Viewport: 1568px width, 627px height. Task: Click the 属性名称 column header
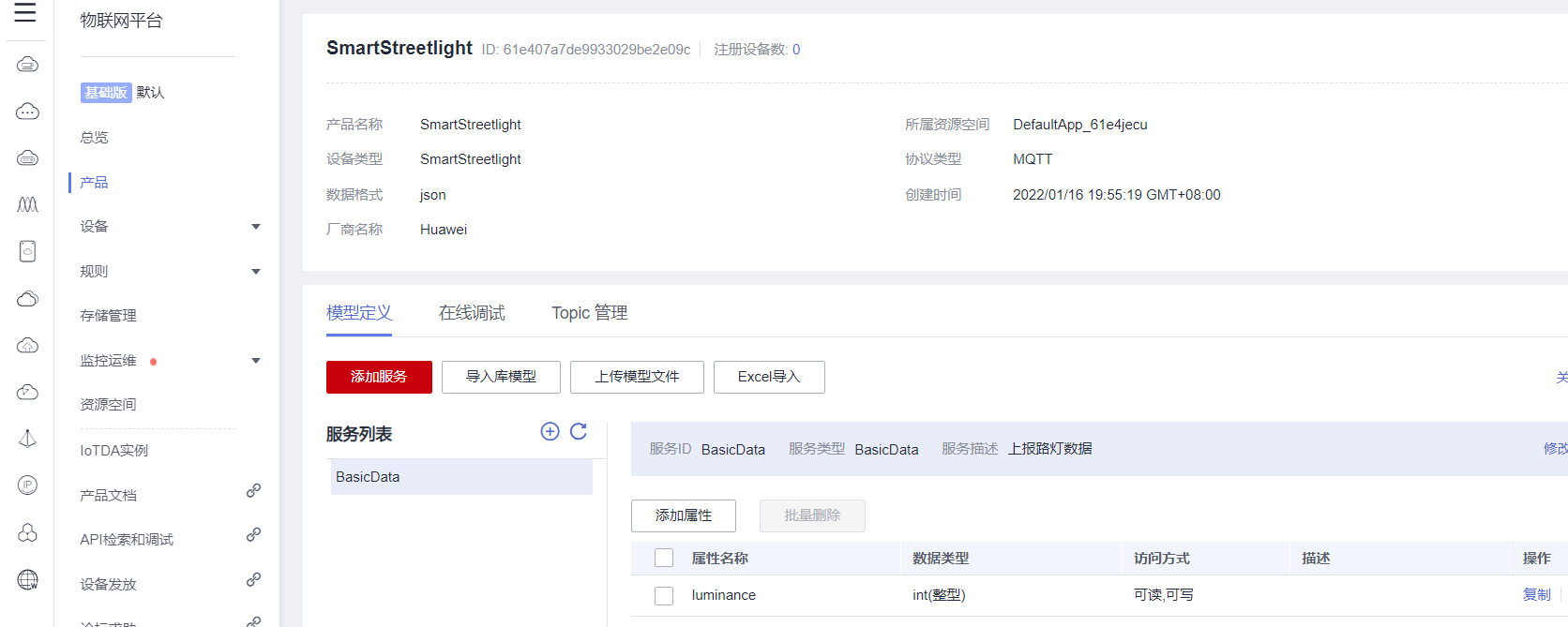(x=719, y=559)
